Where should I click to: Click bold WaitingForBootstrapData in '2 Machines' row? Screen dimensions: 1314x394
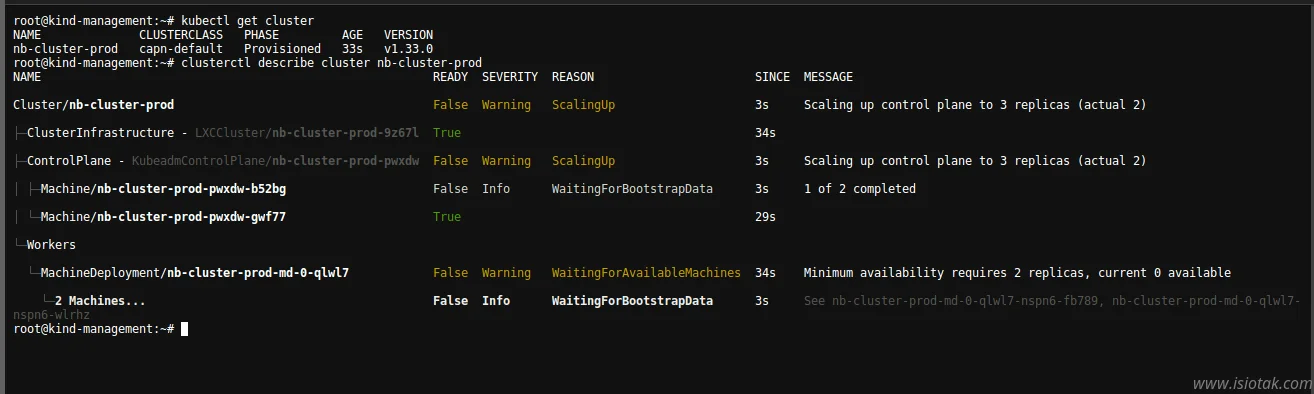tap(632, 300)
